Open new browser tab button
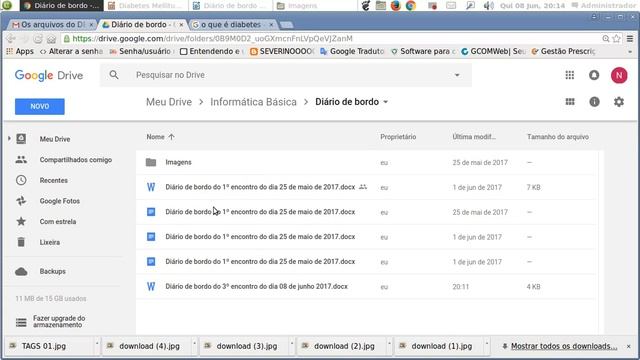 point(287,25)
